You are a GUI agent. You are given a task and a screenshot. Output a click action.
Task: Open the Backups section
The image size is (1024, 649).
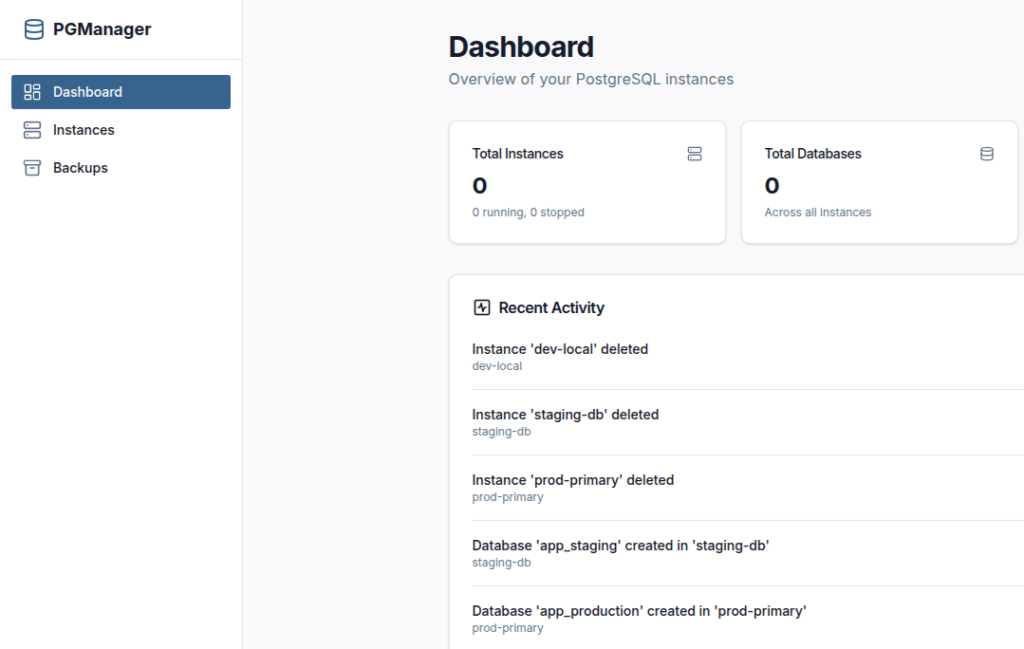pyautogui.click(x=121, y=168)
